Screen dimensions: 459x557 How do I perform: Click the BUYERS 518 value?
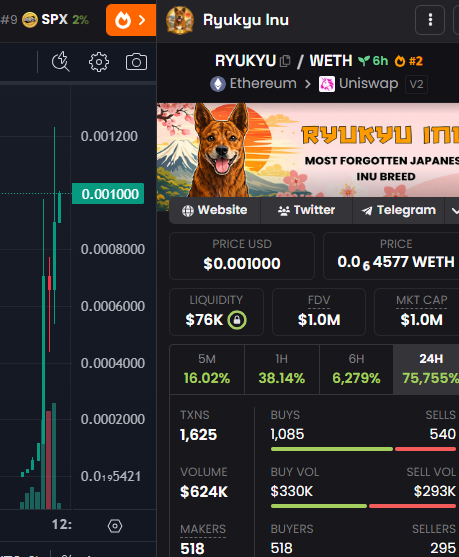point(281,548)
